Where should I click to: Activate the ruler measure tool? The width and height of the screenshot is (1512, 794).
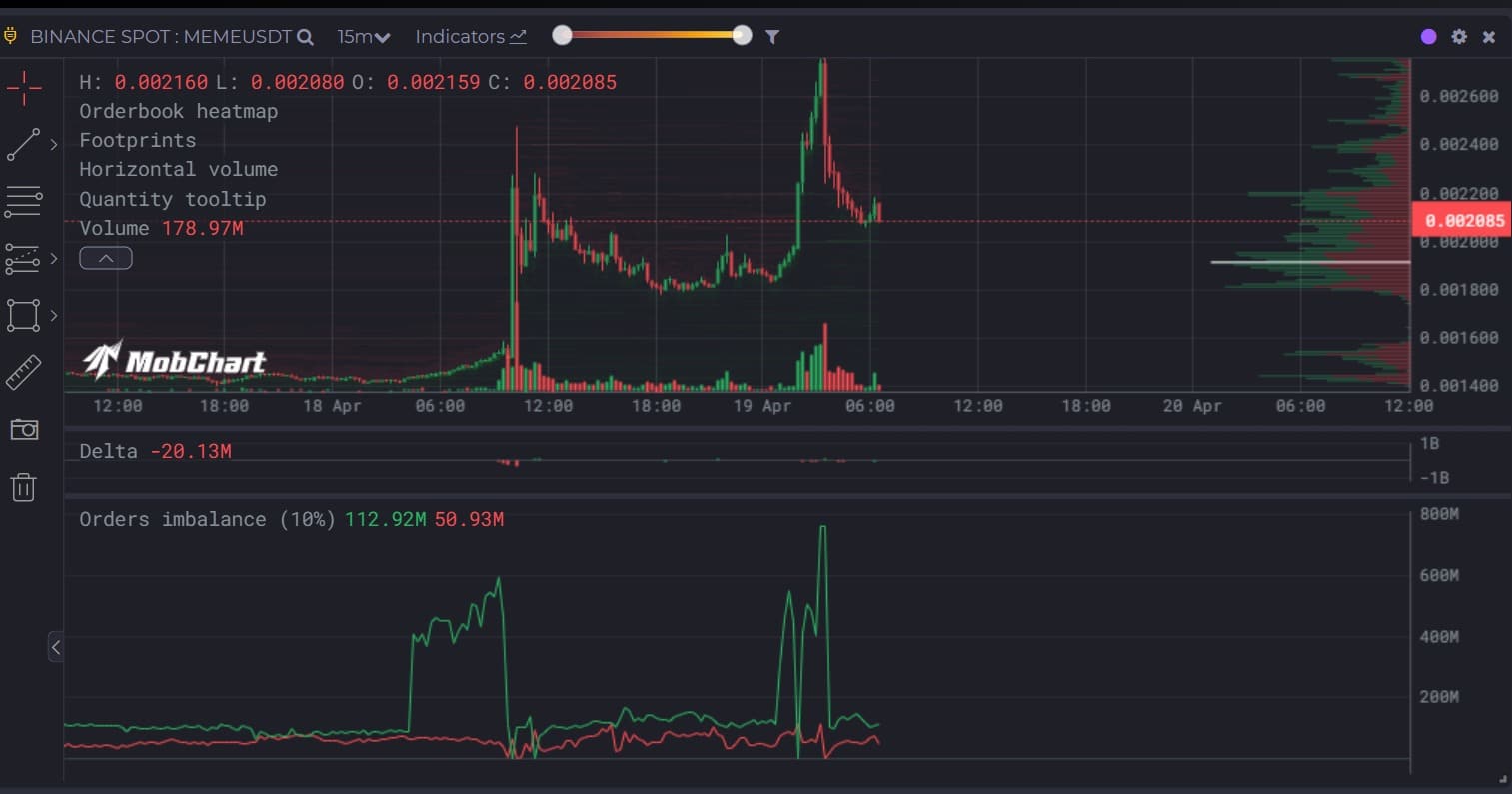coord(24,373)
